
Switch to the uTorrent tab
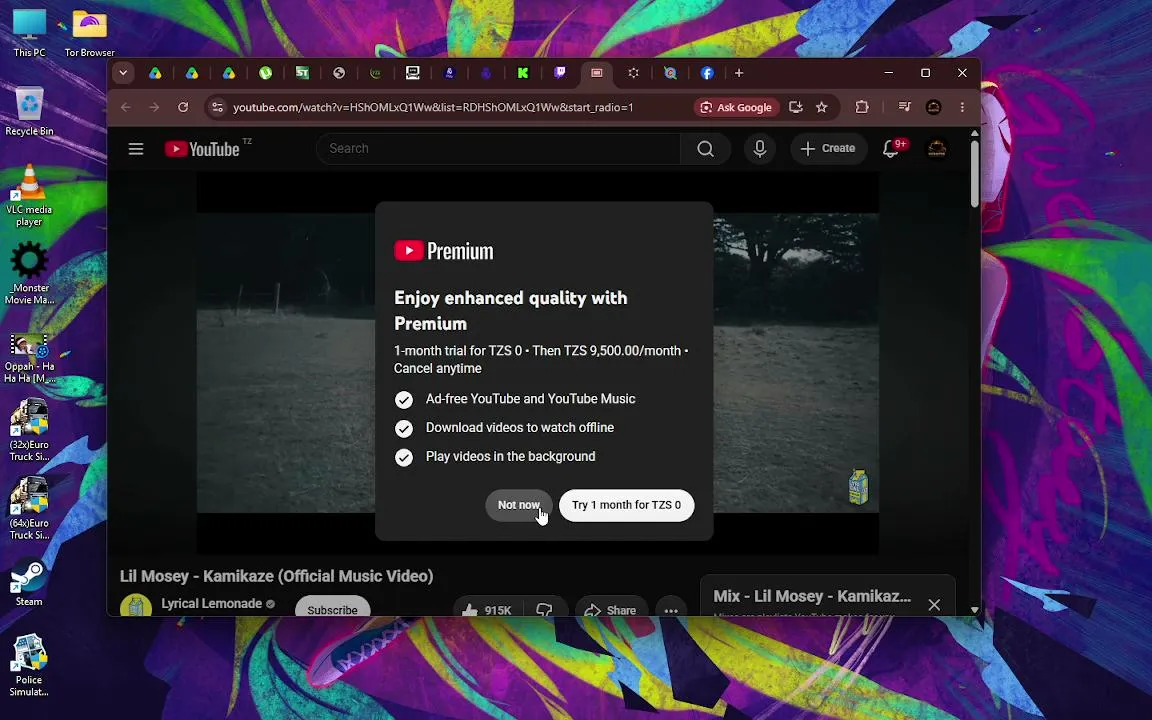pyautogui.click(x=265, y=73)
